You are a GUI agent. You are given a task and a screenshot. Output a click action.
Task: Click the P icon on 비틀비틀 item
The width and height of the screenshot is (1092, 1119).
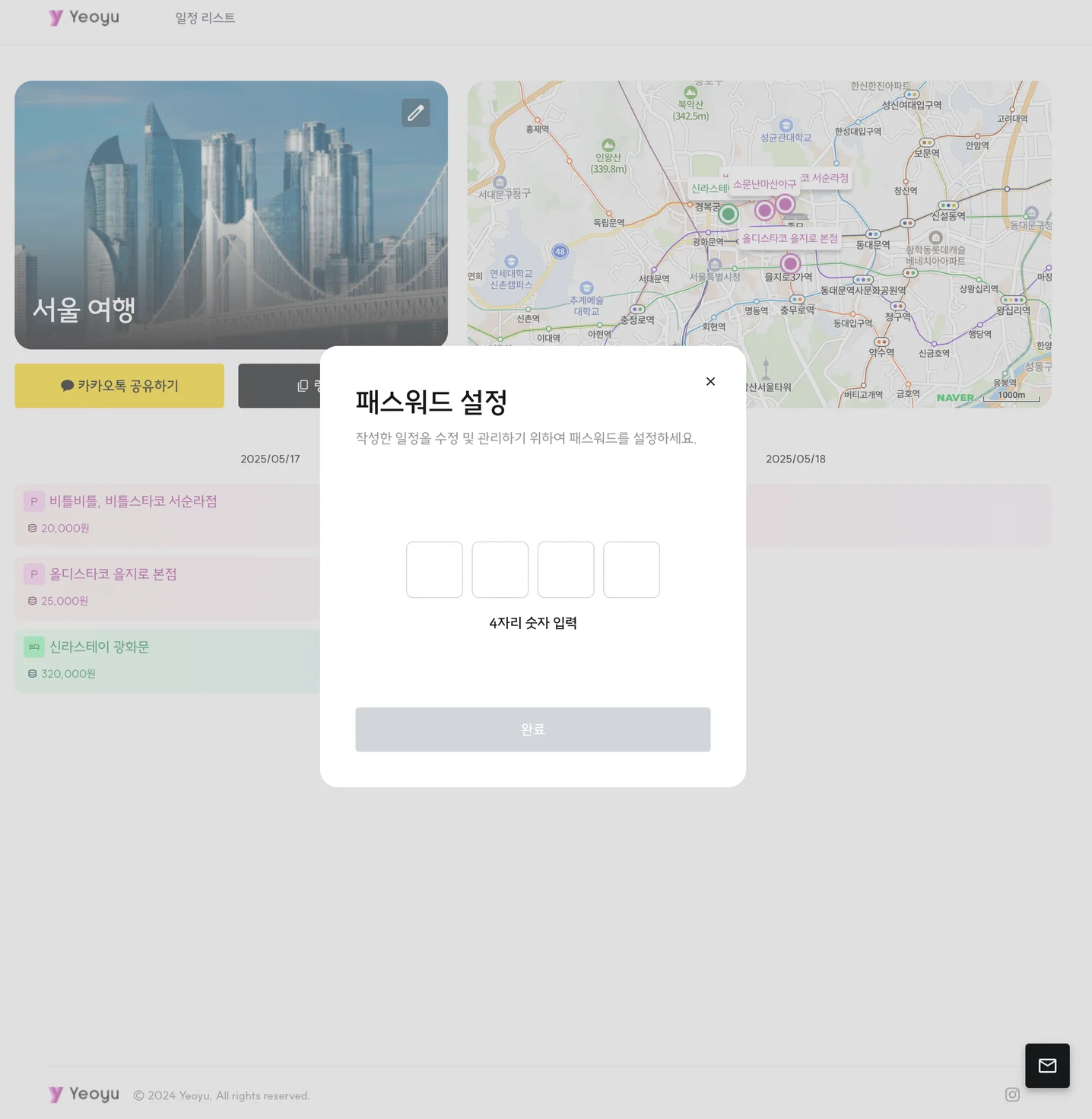pyautogui.click(x=33, y=501)
